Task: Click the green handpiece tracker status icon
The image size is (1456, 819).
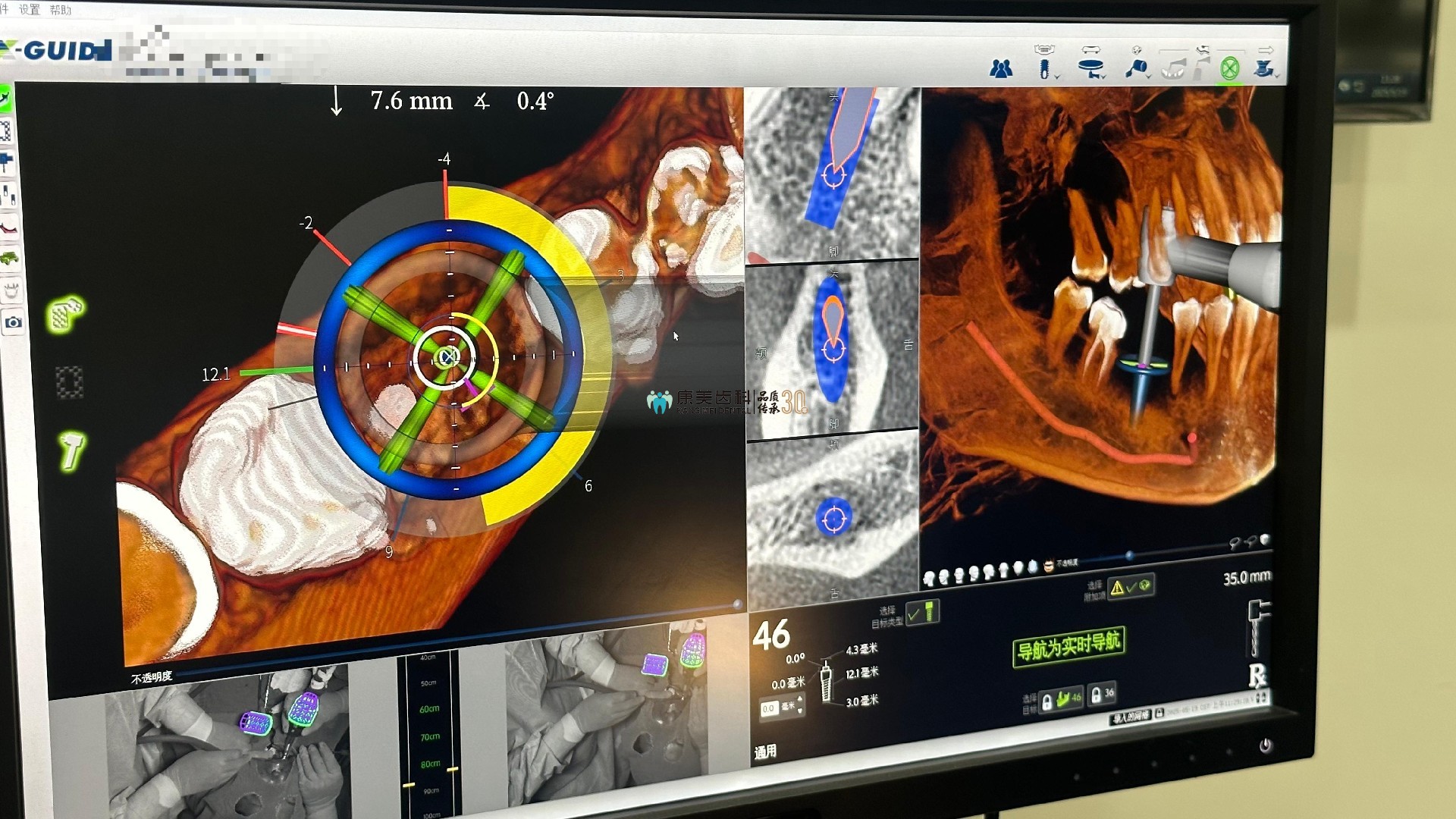Action: [73, 450]
